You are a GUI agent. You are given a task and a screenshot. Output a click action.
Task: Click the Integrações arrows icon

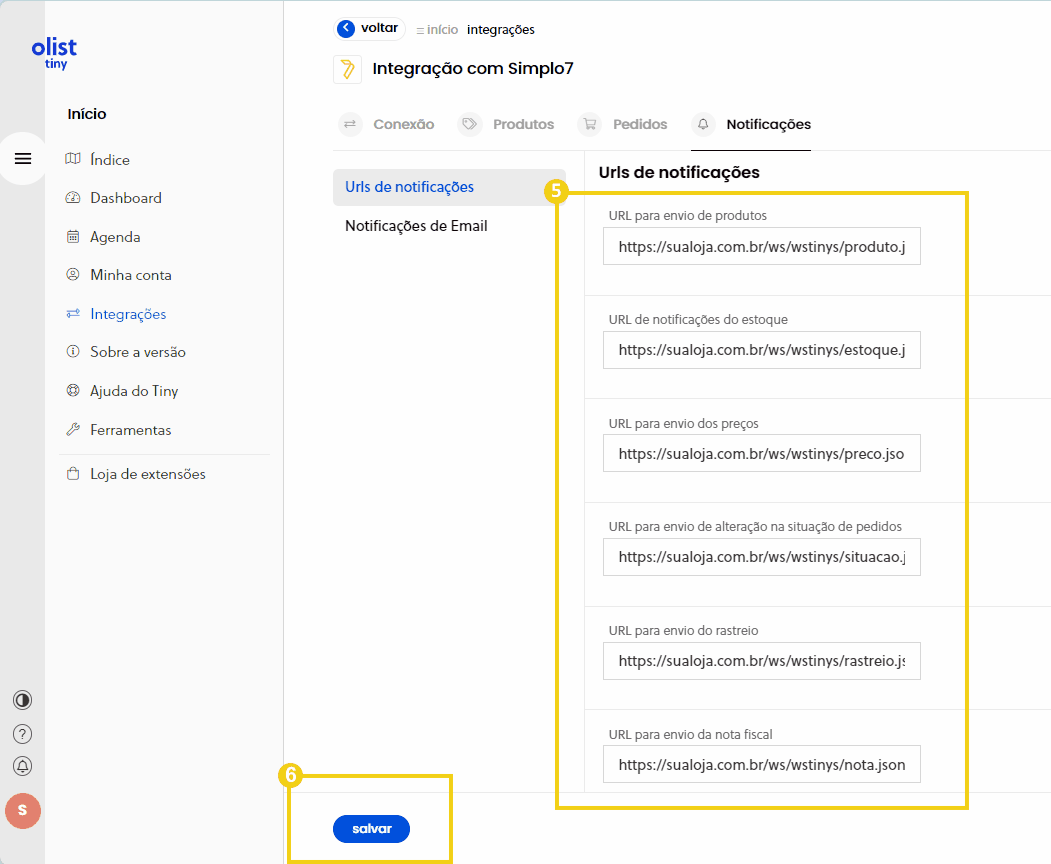coord(72,314)
